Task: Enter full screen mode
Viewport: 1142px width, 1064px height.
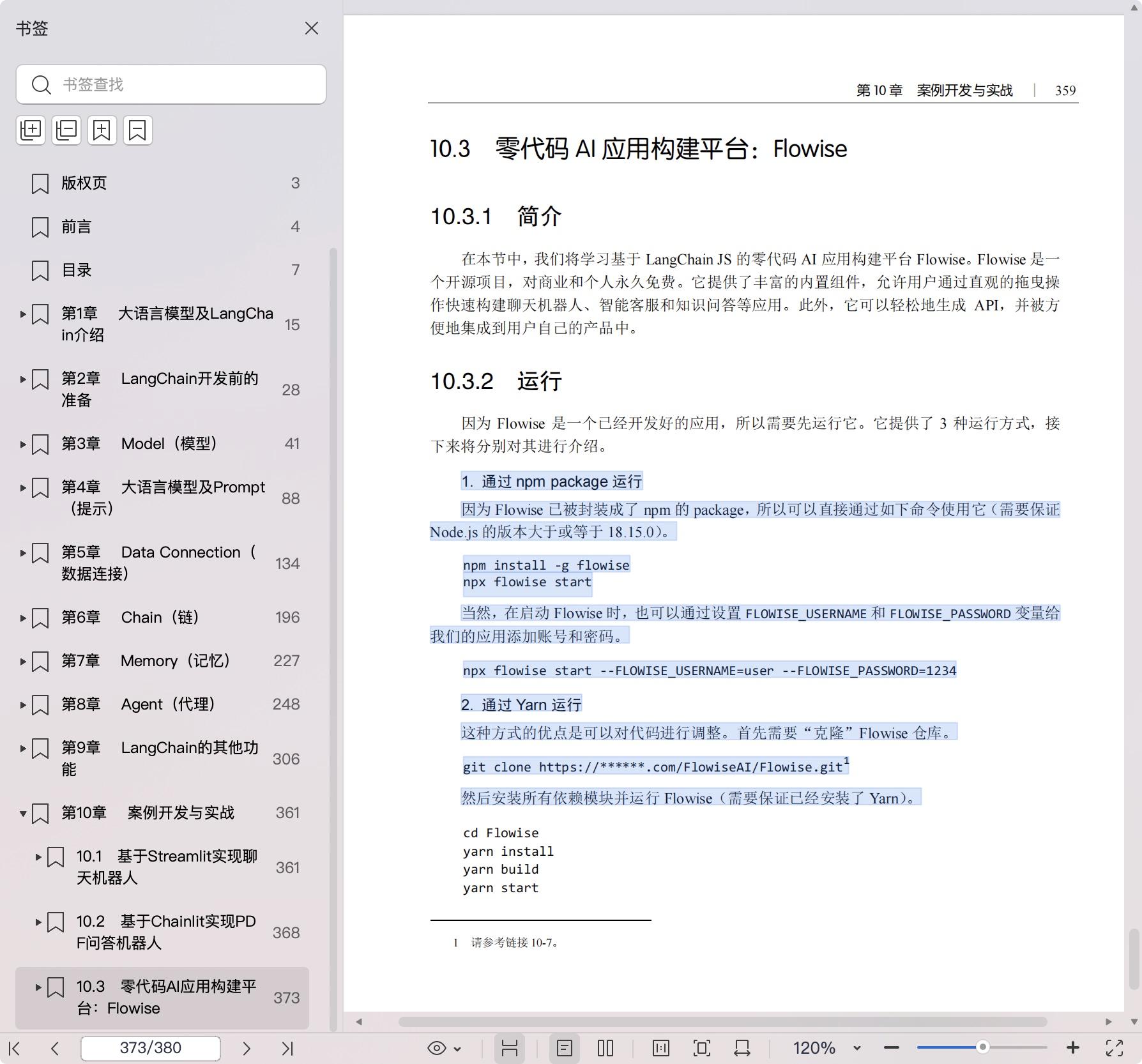Action: tap(1115, 1048)
